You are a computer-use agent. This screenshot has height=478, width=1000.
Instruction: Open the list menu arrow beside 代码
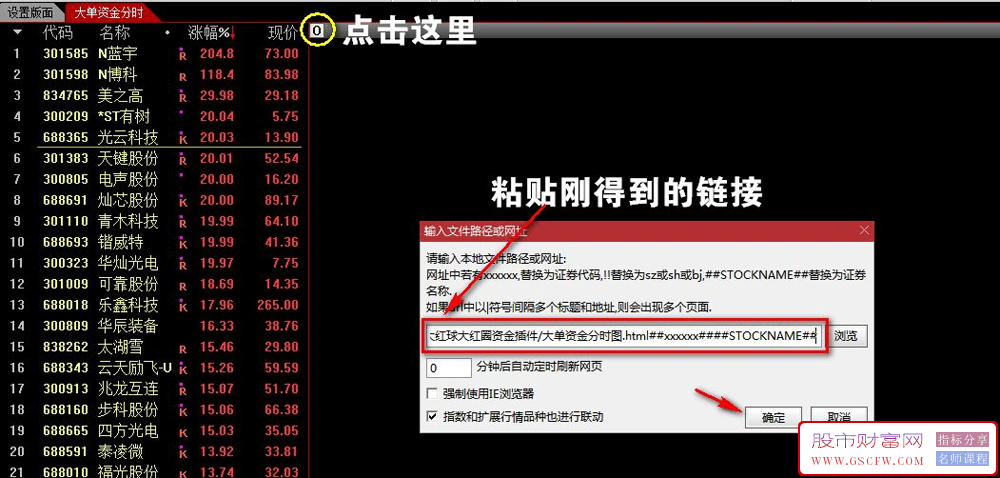pos(17,32)
